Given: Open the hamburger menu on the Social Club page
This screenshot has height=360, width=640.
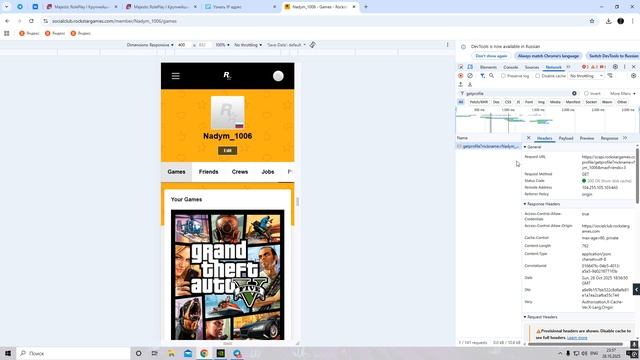Looking at the screenshot, I should click(x=176, y=76).
